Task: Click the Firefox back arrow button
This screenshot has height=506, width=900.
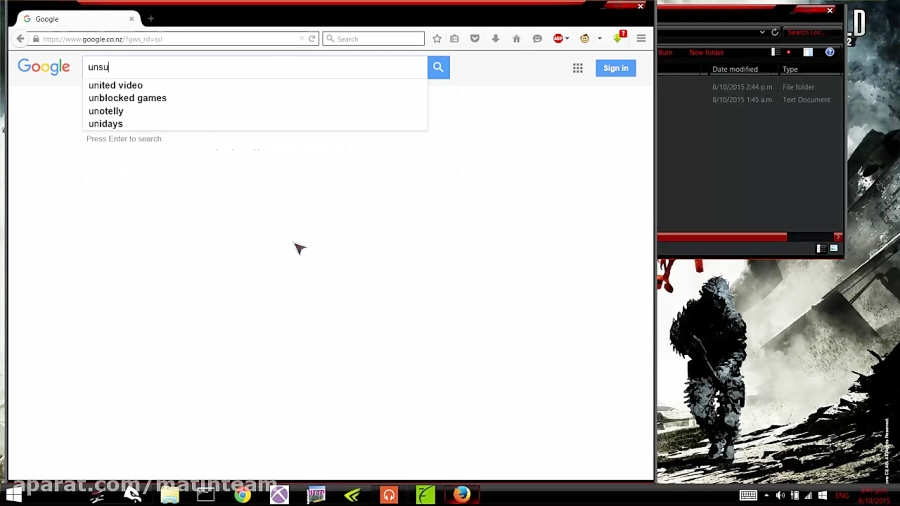Action: 20,38
